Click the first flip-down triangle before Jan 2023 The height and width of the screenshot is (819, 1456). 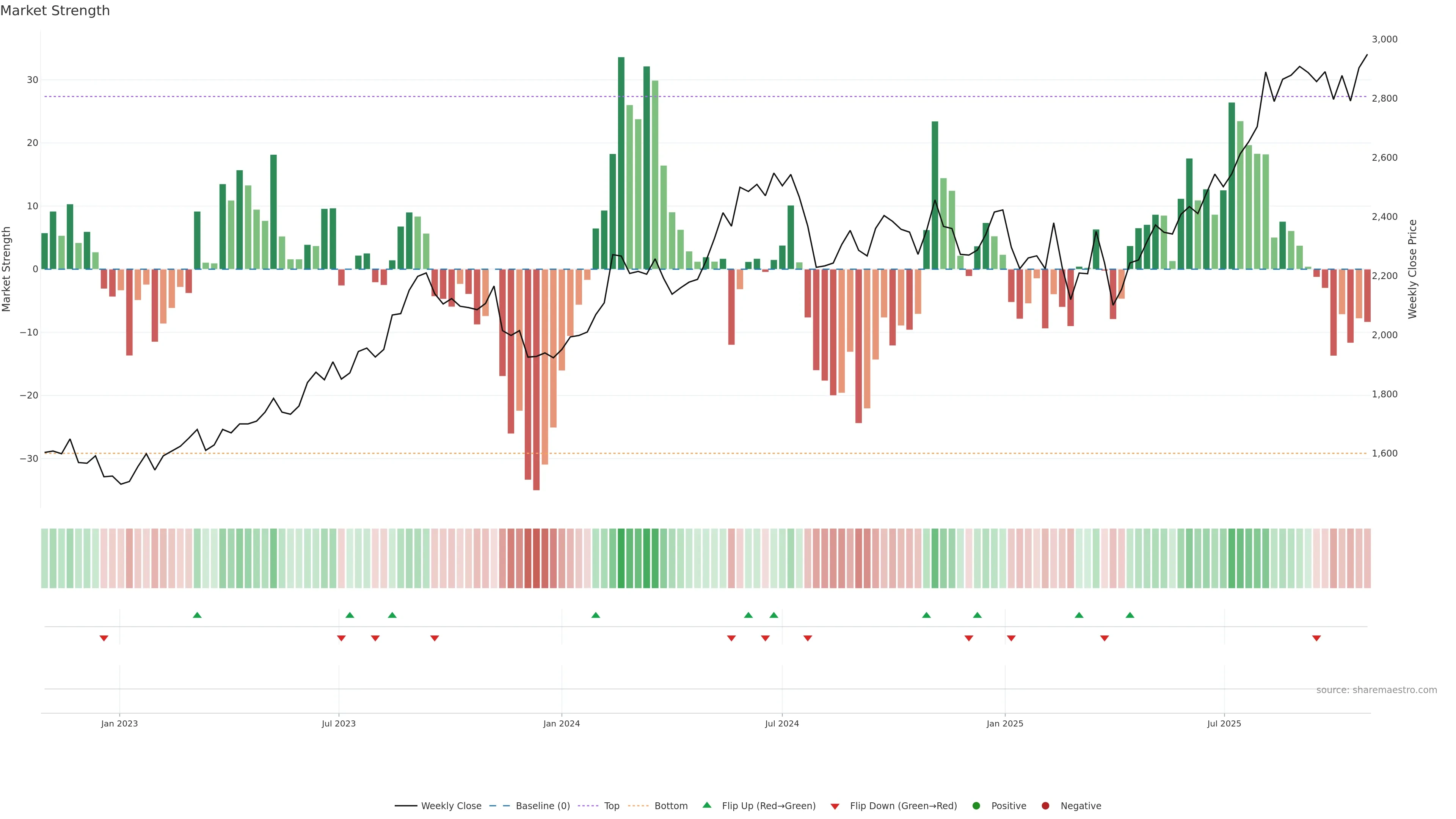104,638
